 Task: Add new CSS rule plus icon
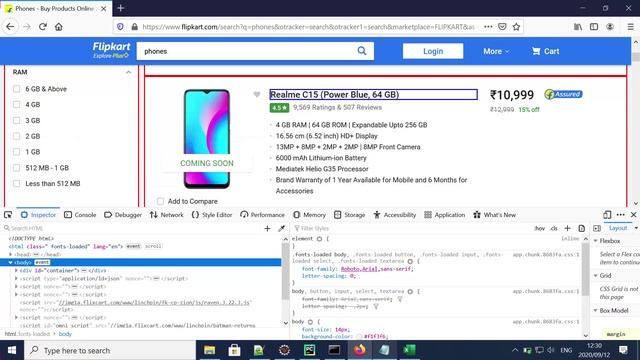567,228
